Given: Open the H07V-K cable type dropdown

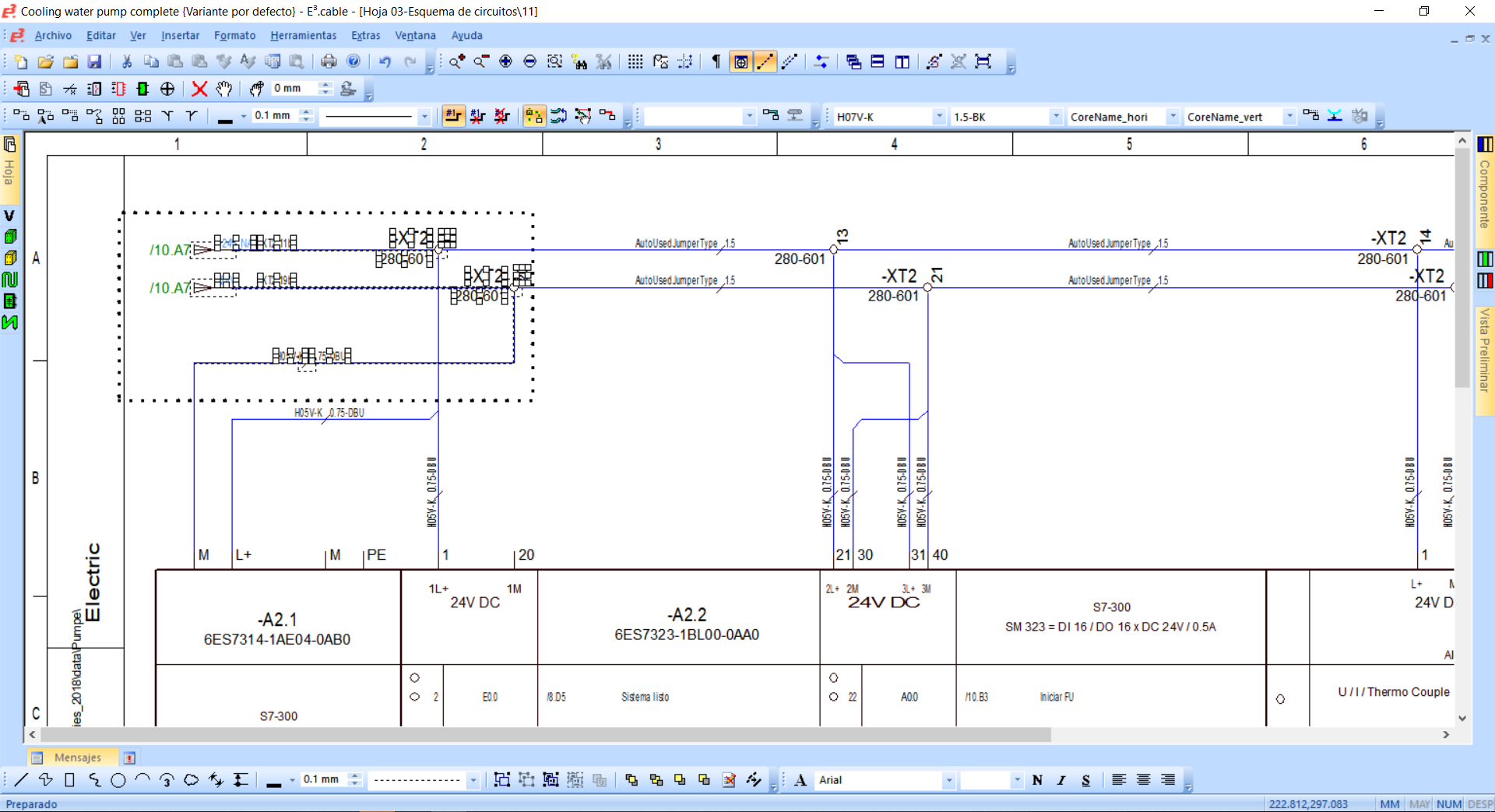Looking at the screenshot, I should pyautogui.click(x=939, y=116).
